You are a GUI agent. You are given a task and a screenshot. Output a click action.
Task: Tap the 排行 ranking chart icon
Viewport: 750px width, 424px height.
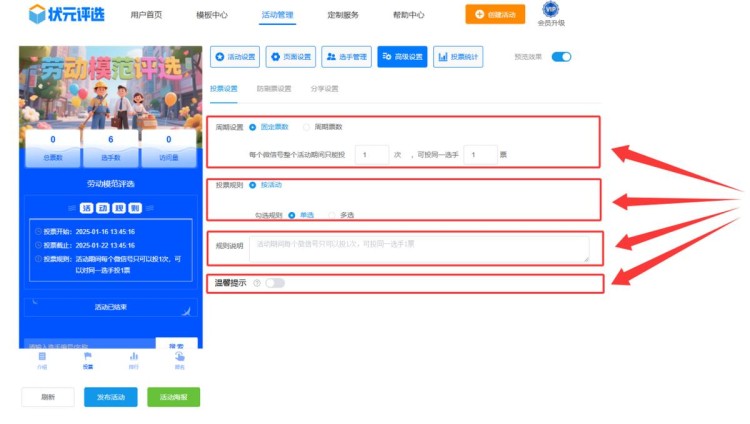coord(133,357)
